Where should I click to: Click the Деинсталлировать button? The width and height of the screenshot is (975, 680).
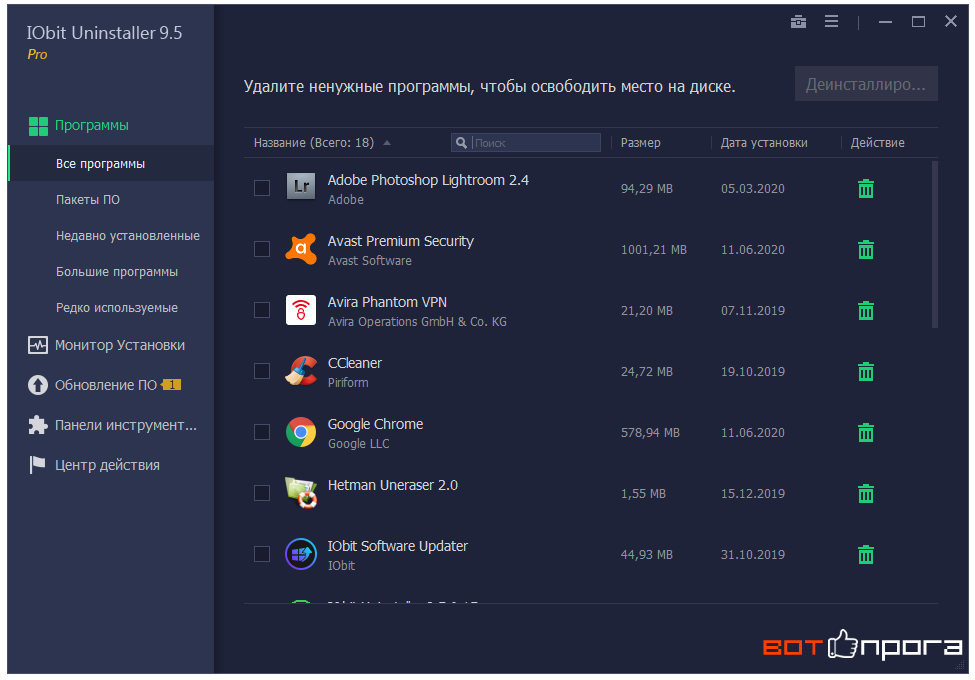866,84
